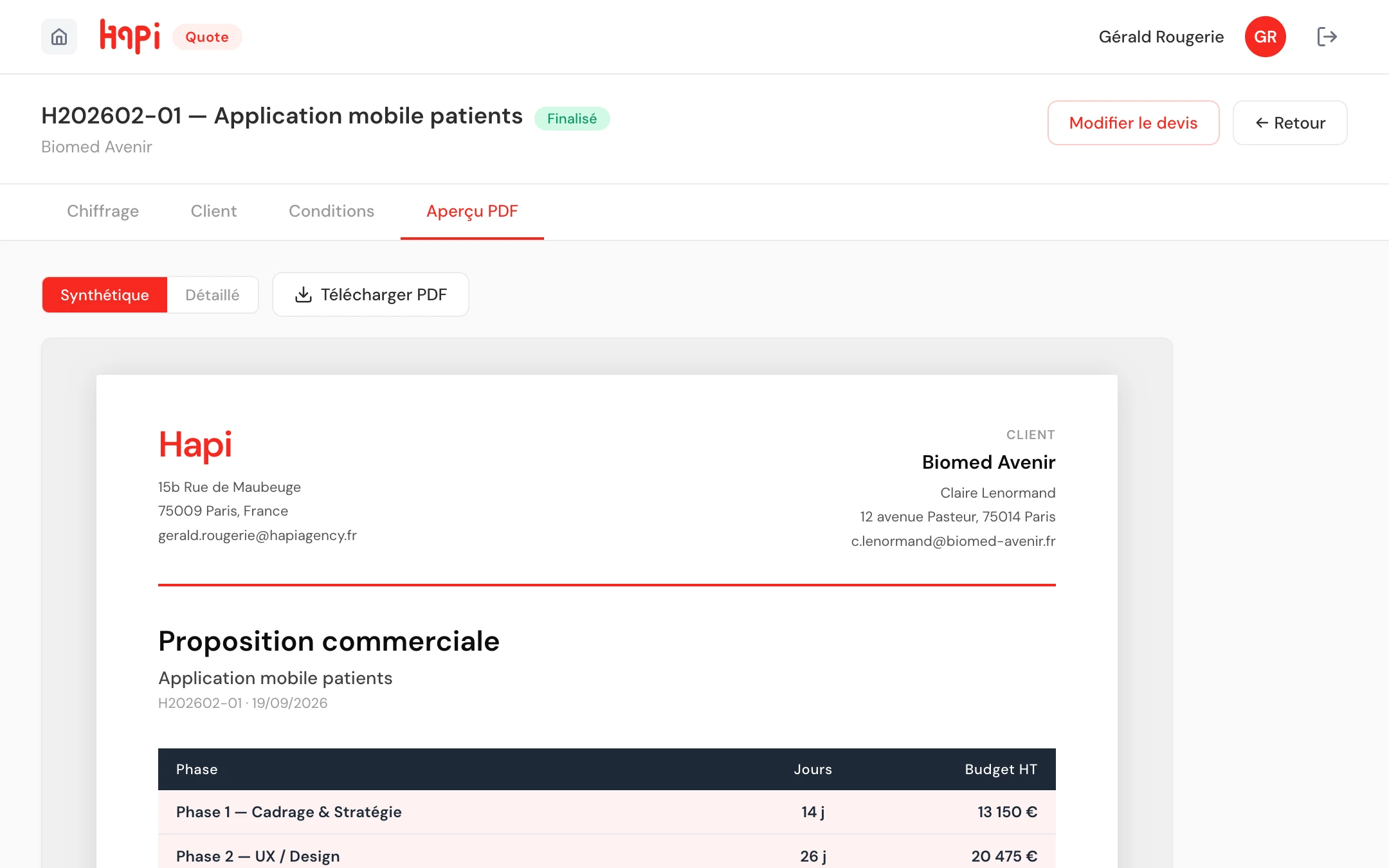Screen dimensions: 1389x868
Task: Open the GR user avatar
Action: pyautogui.click(x=1265, y=37)
